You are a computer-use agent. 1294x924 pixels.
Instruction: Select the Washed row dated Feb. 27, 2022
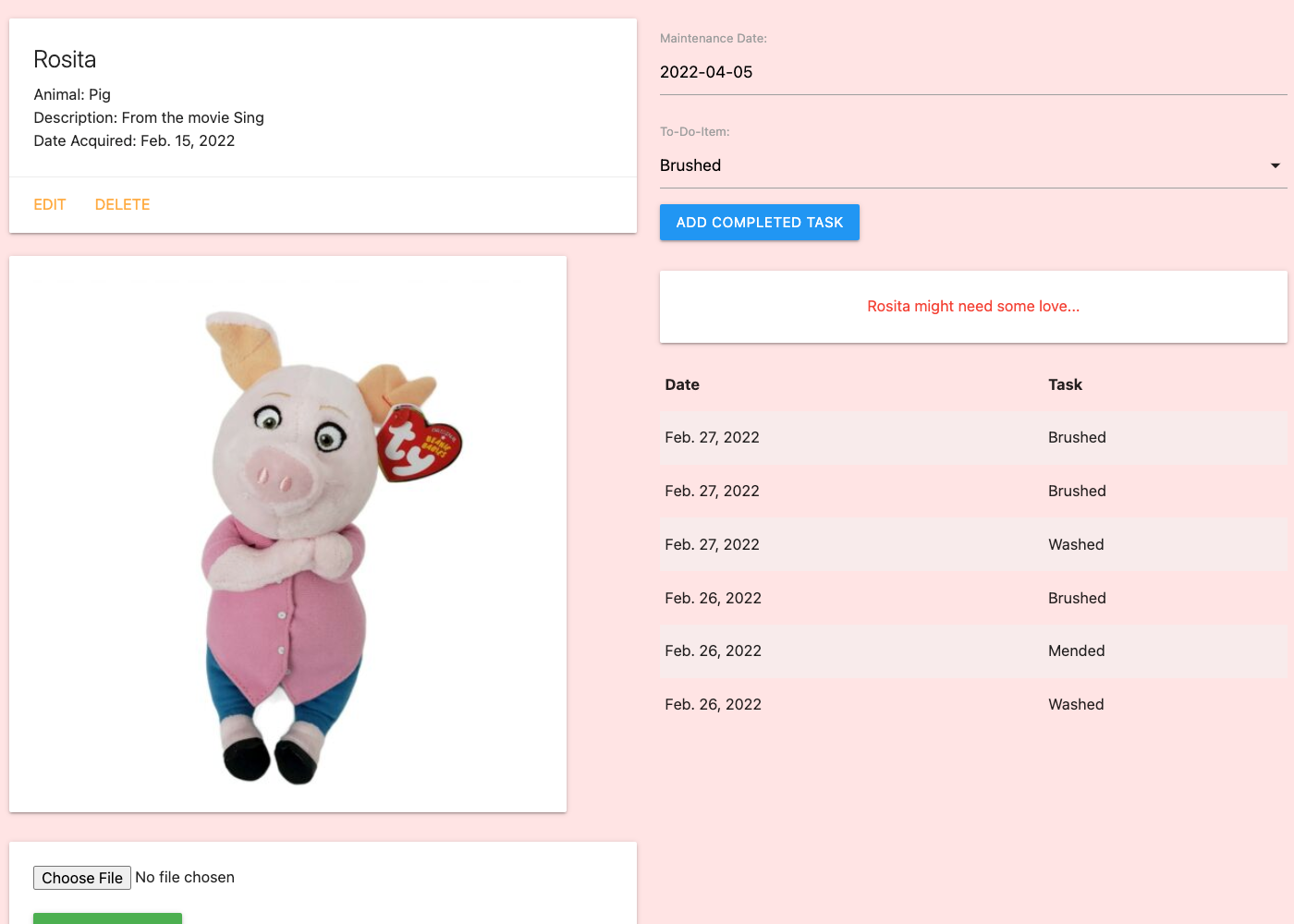972,545
